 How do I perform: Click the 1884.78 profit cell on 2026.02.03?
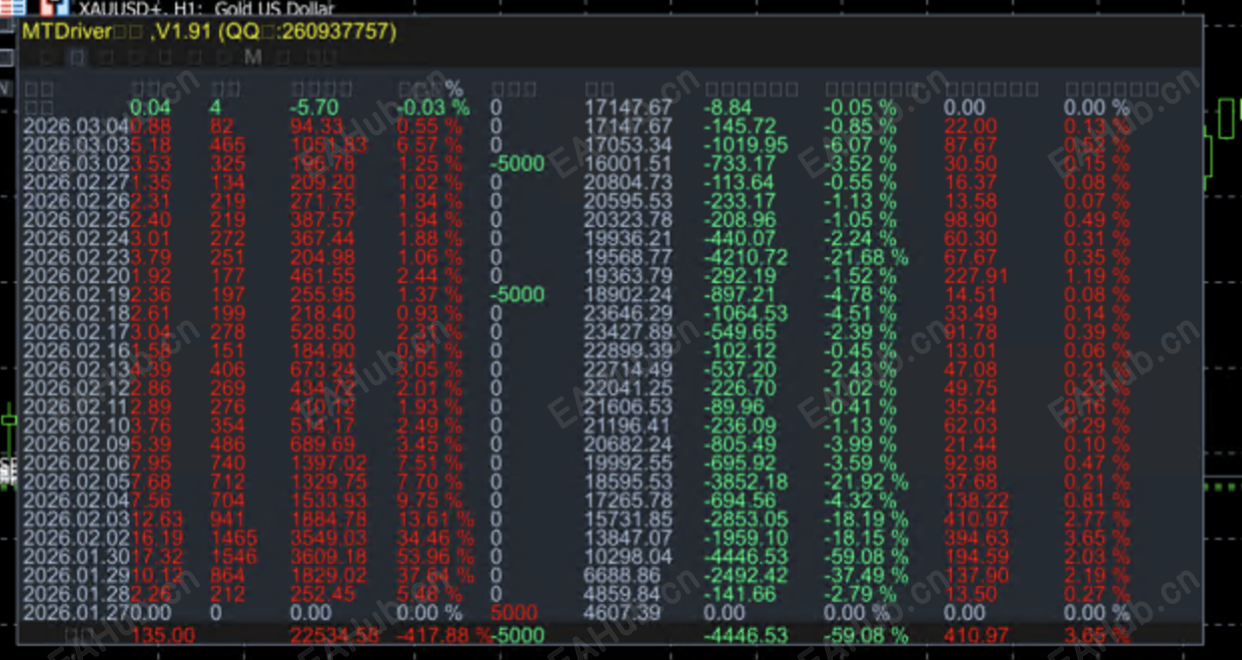pyautogui.click(x=329, y=520)
